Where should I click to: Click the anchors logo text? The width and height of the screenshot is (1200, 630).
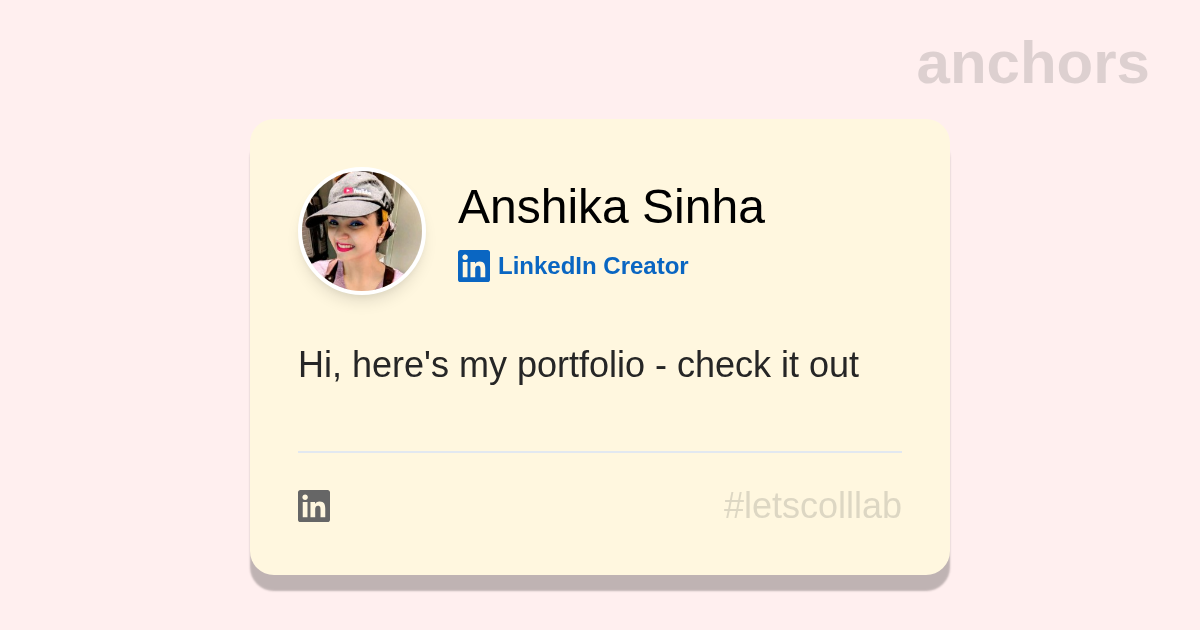point(1032,63)
